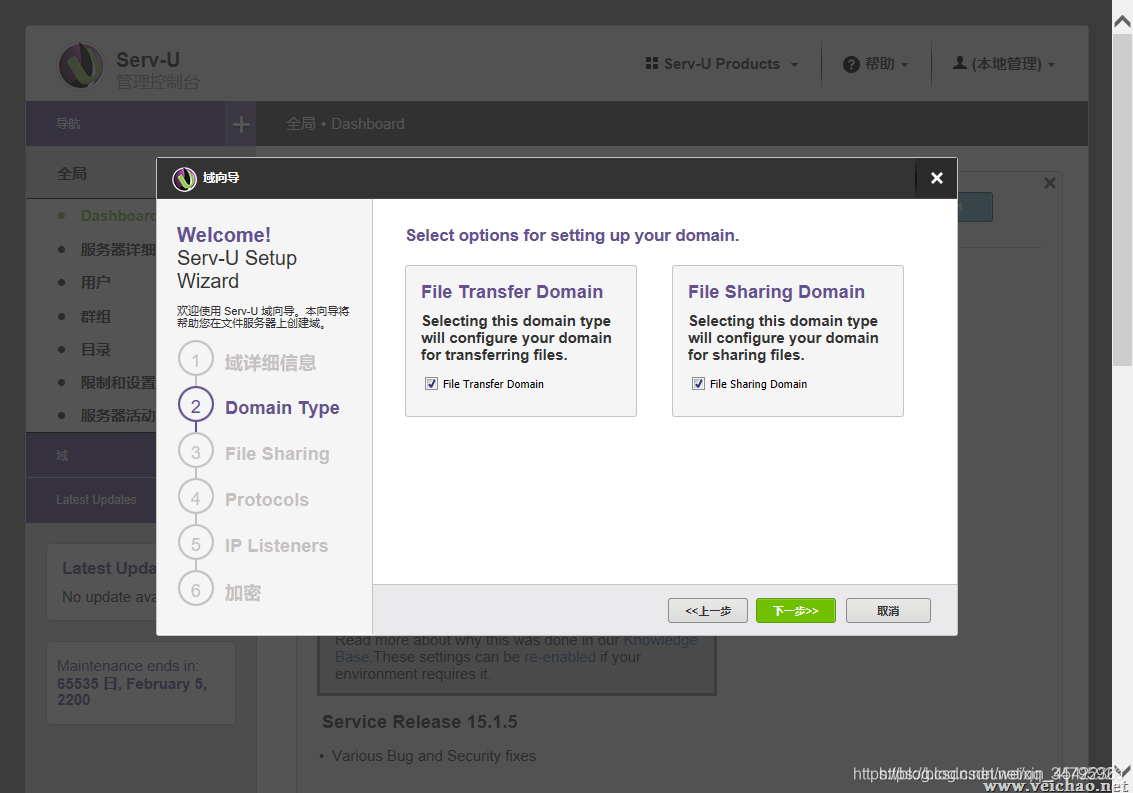The height and width of the screenshot is (793, 1133).
Task: Expand the 域 section in sidebar
Action: 91,455
